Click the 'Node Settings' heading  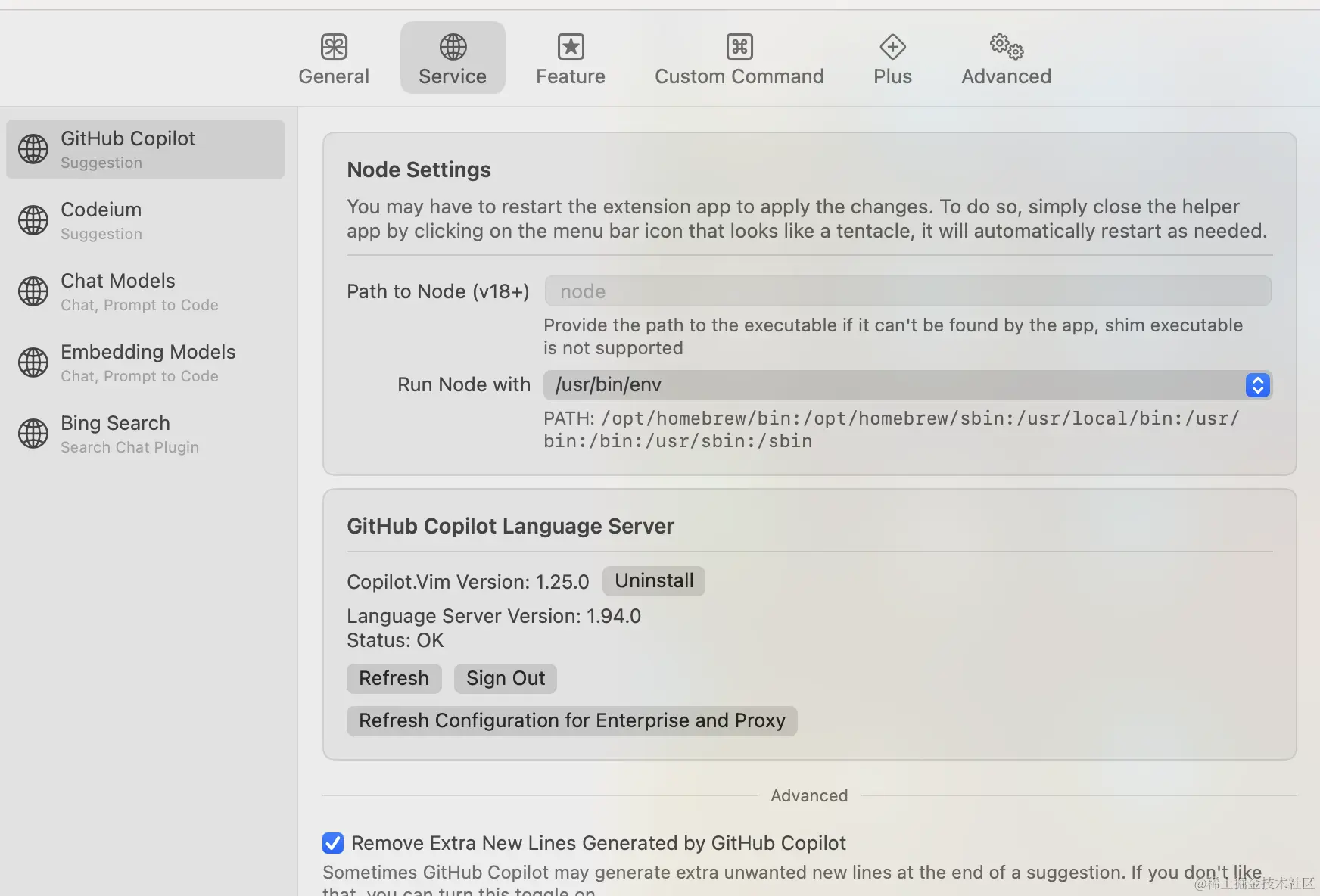[x=419, y=170]
